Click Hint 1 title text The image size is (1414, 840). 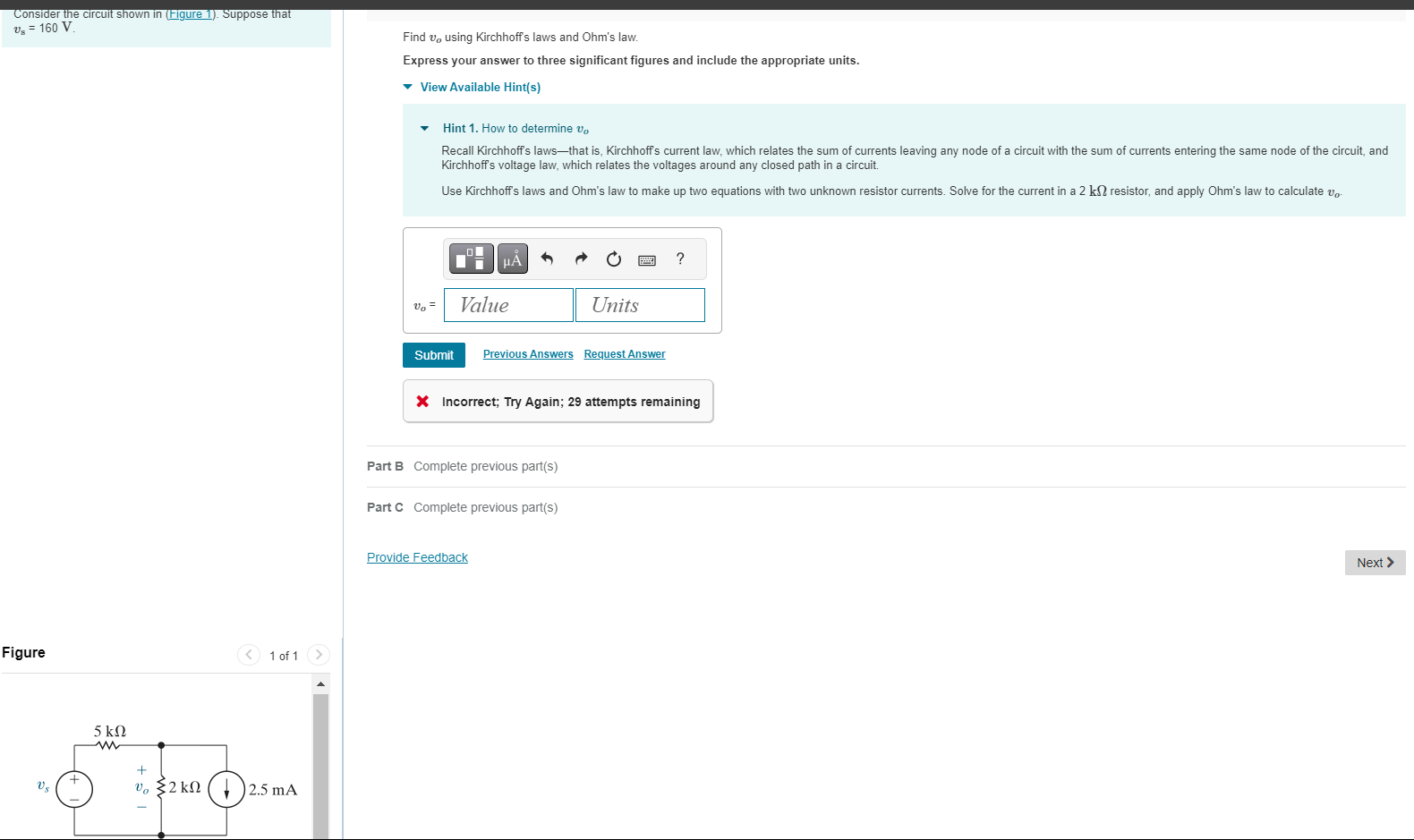tap(515, 129)
